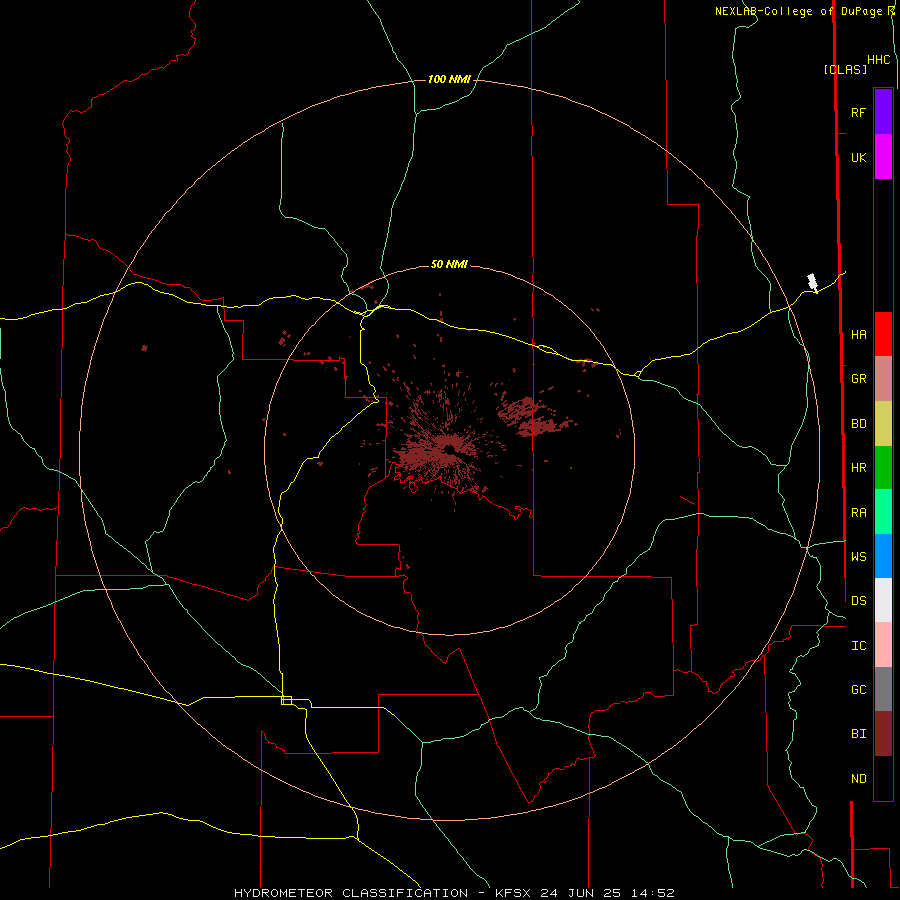Image resolution: width=900 pixels, height=900 pixels.
Task: Click the WS legend label
Action: coord(858,557)
